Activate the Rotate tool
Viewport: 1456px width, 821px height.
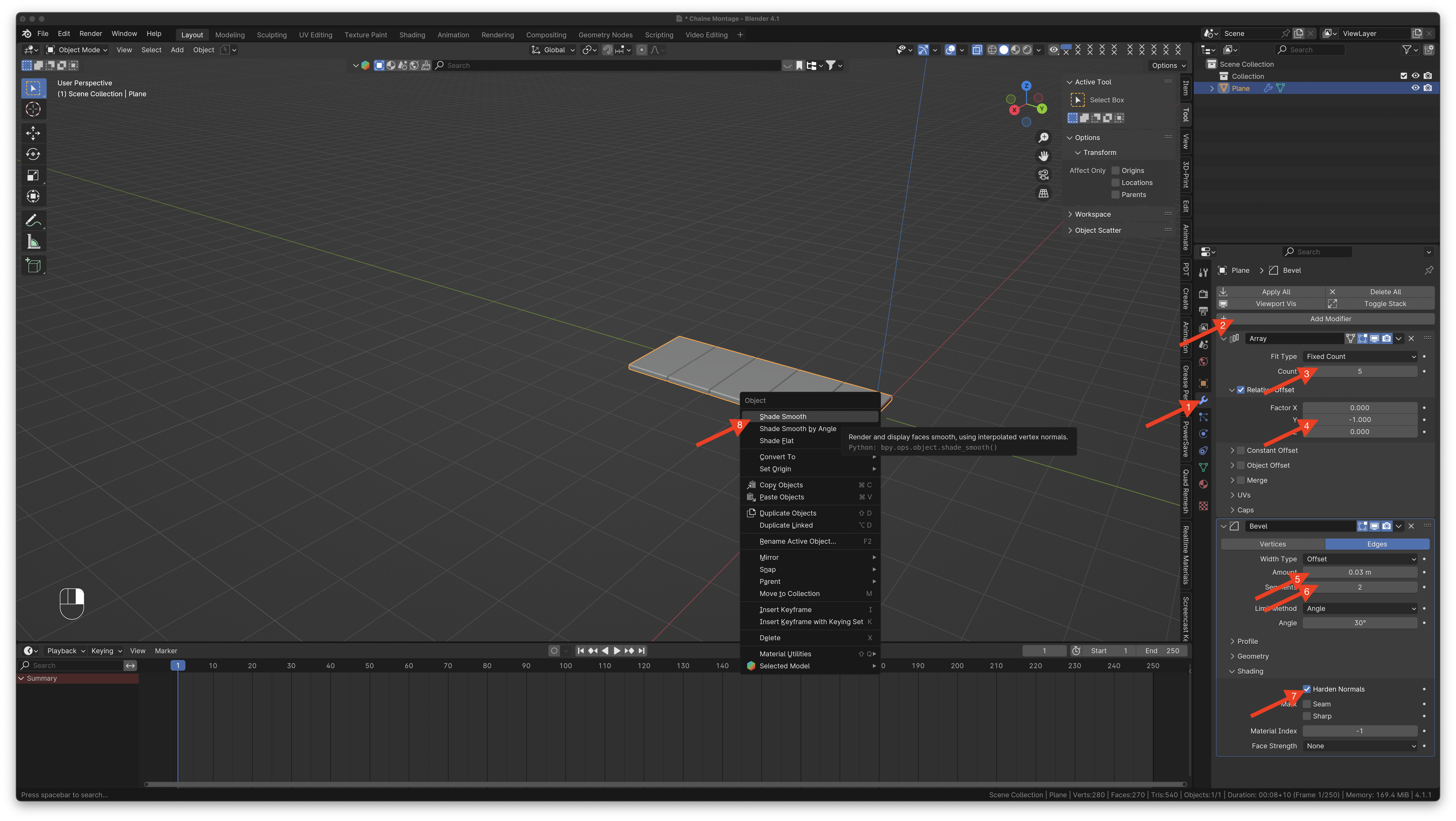click(x=33, y=154)
